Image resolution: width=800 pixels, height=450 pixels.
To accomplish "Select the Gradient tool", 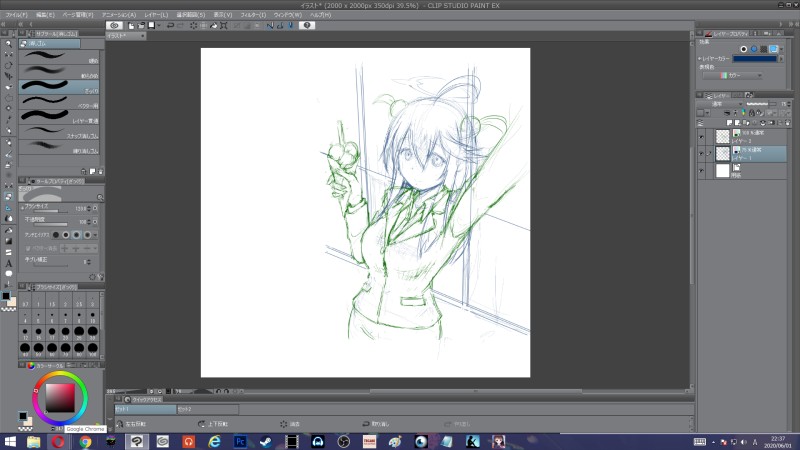I will [8, 241].
